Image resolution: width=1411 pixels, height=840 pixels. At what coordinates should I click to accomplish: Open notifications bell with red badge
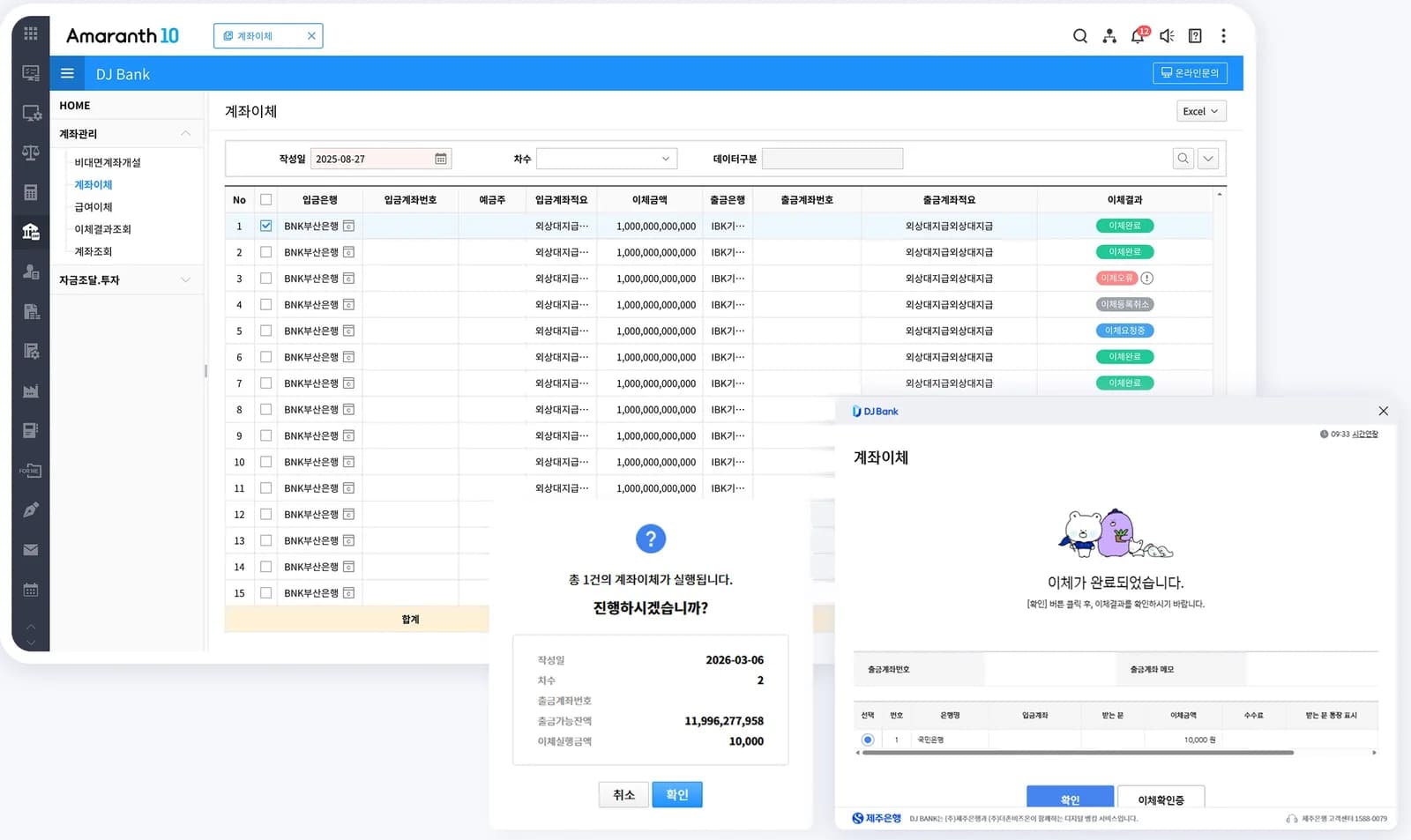click(1139, 35)
